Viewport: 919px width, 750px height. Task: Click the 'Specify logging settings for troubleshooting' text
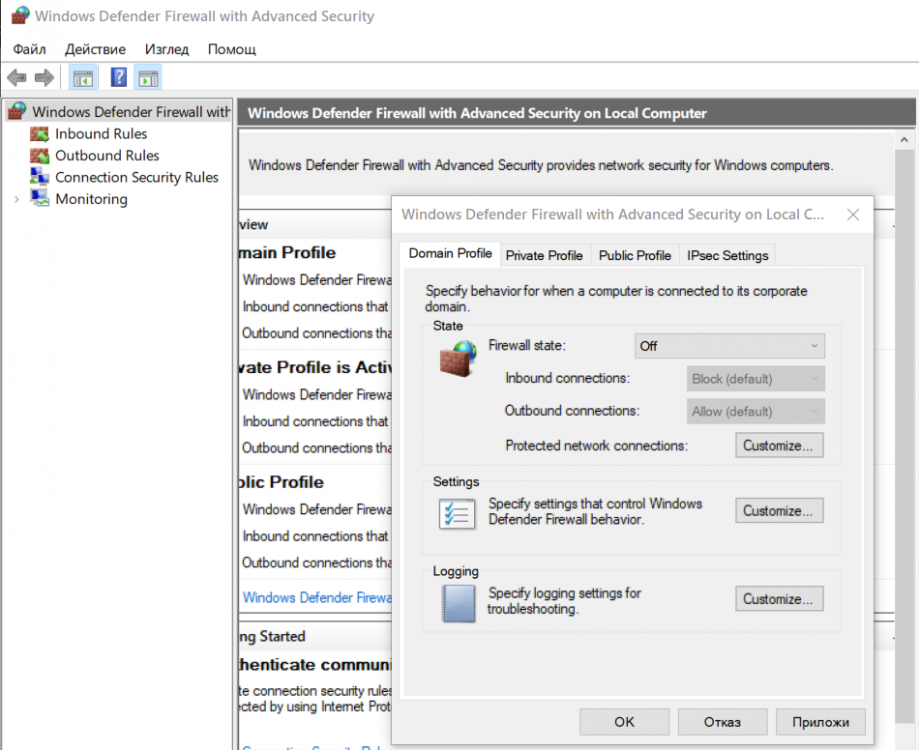(564, 601)
